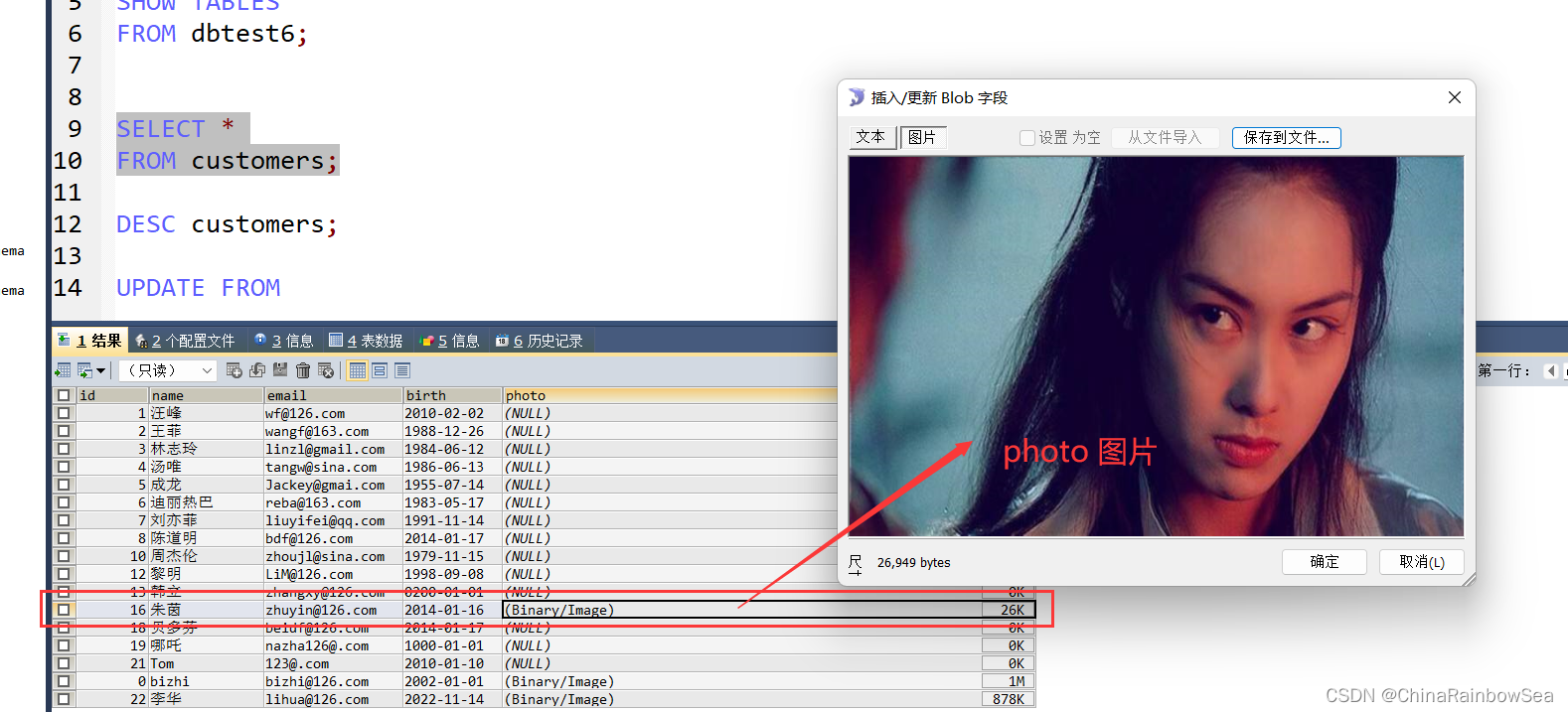Image resolution: width=1568 pixels, height=712 pixels.
Task: Click the email column header
Action: click(333, 395)
